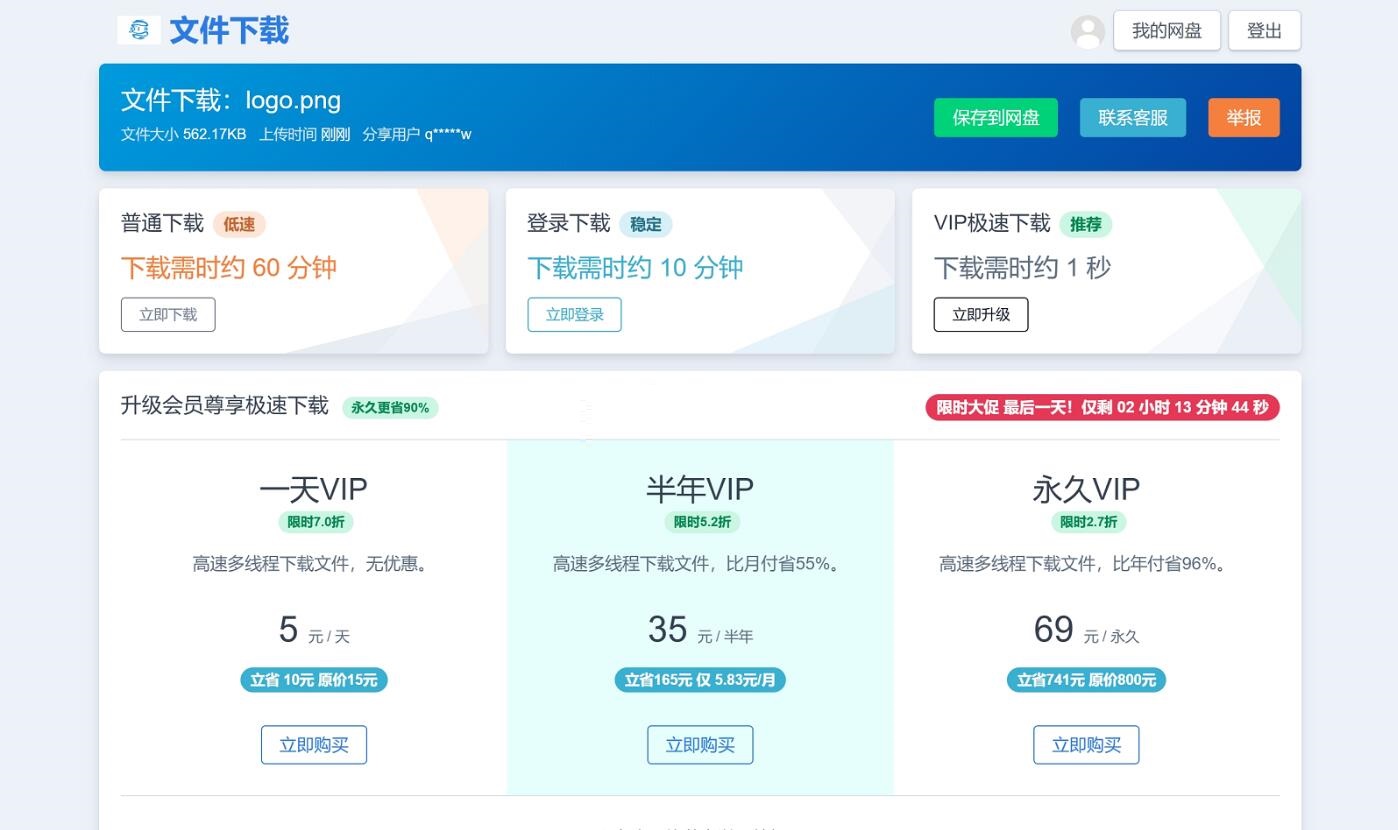Click the 登出 button
Viewport: 1398px width, 830px height.
[1264, 31]
